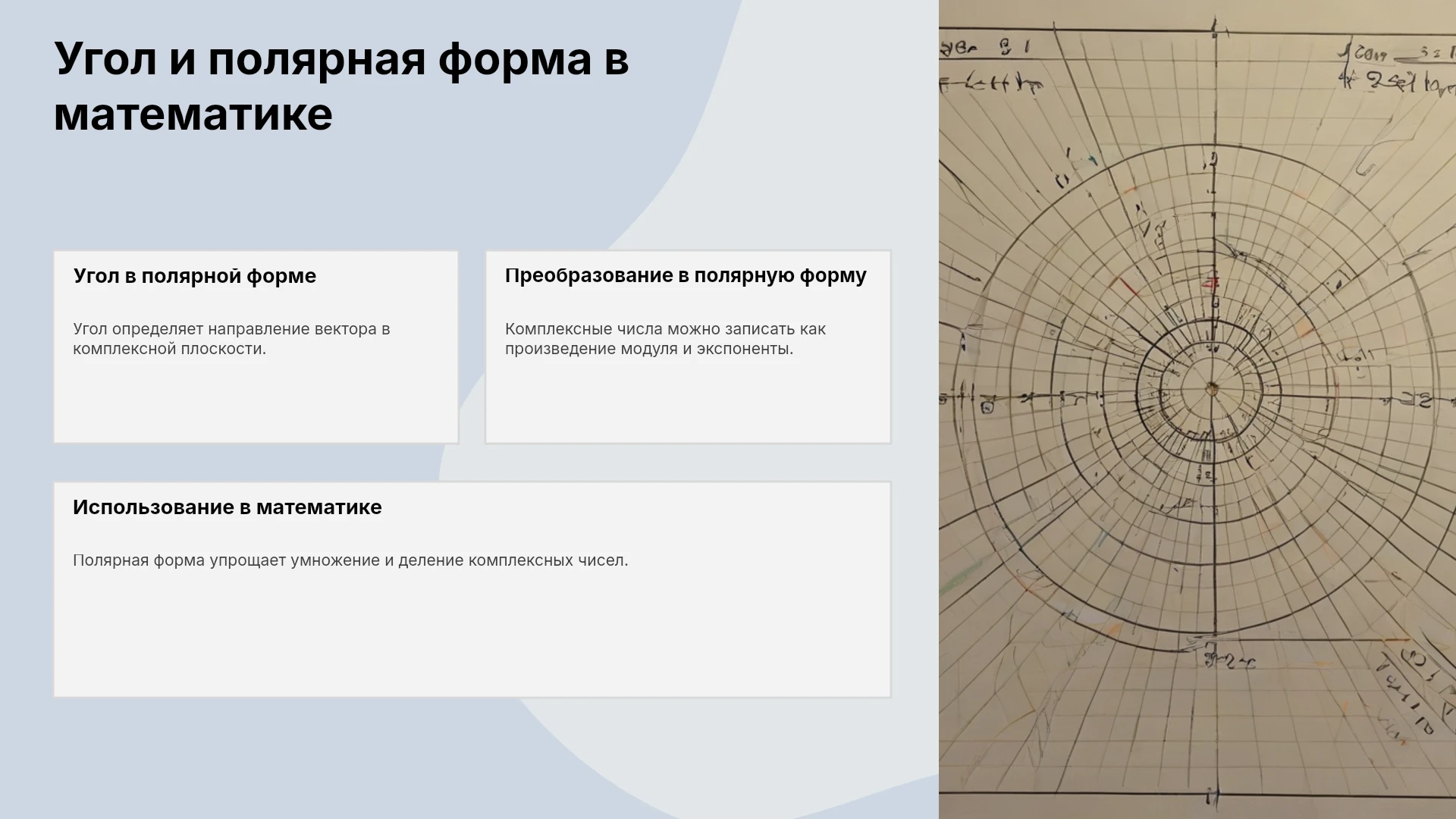Click the handwritten scribble at the image's top left
The width and height of the screenshot is (1456, 819).
(990, 66)
